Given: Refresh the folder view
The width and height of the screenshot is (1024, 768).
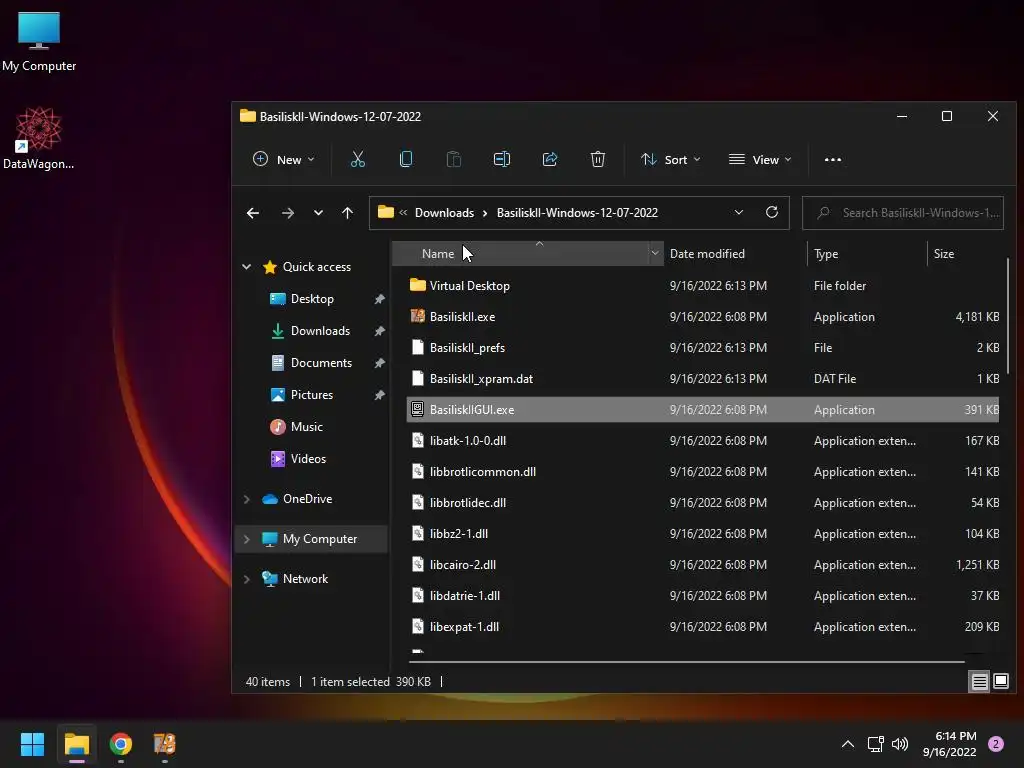Looking at the screenshot, I should pyautogui.click(x=772, y=212).
